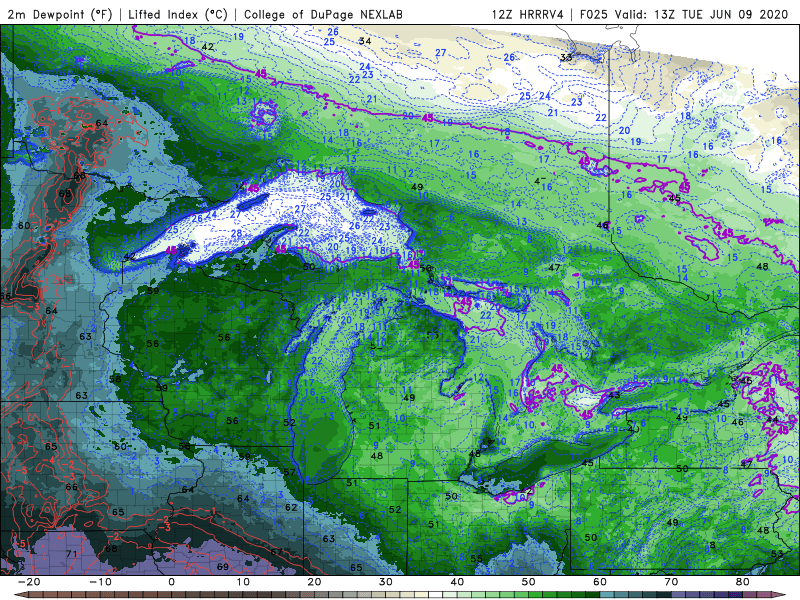Click the "40" colorbar tick label
The height and width of the screenshot is (600, 800).
457,582
